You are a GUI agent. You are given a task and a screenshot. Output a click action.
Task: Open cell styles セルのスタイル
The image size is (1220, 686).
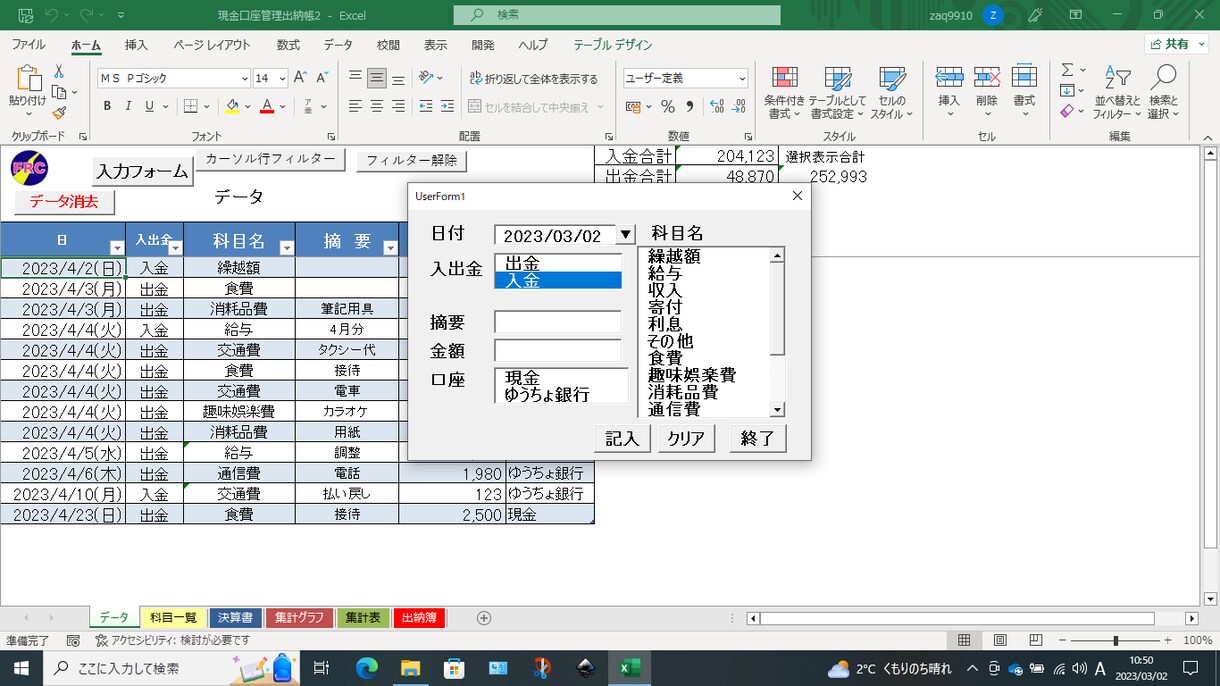point(891,93)
